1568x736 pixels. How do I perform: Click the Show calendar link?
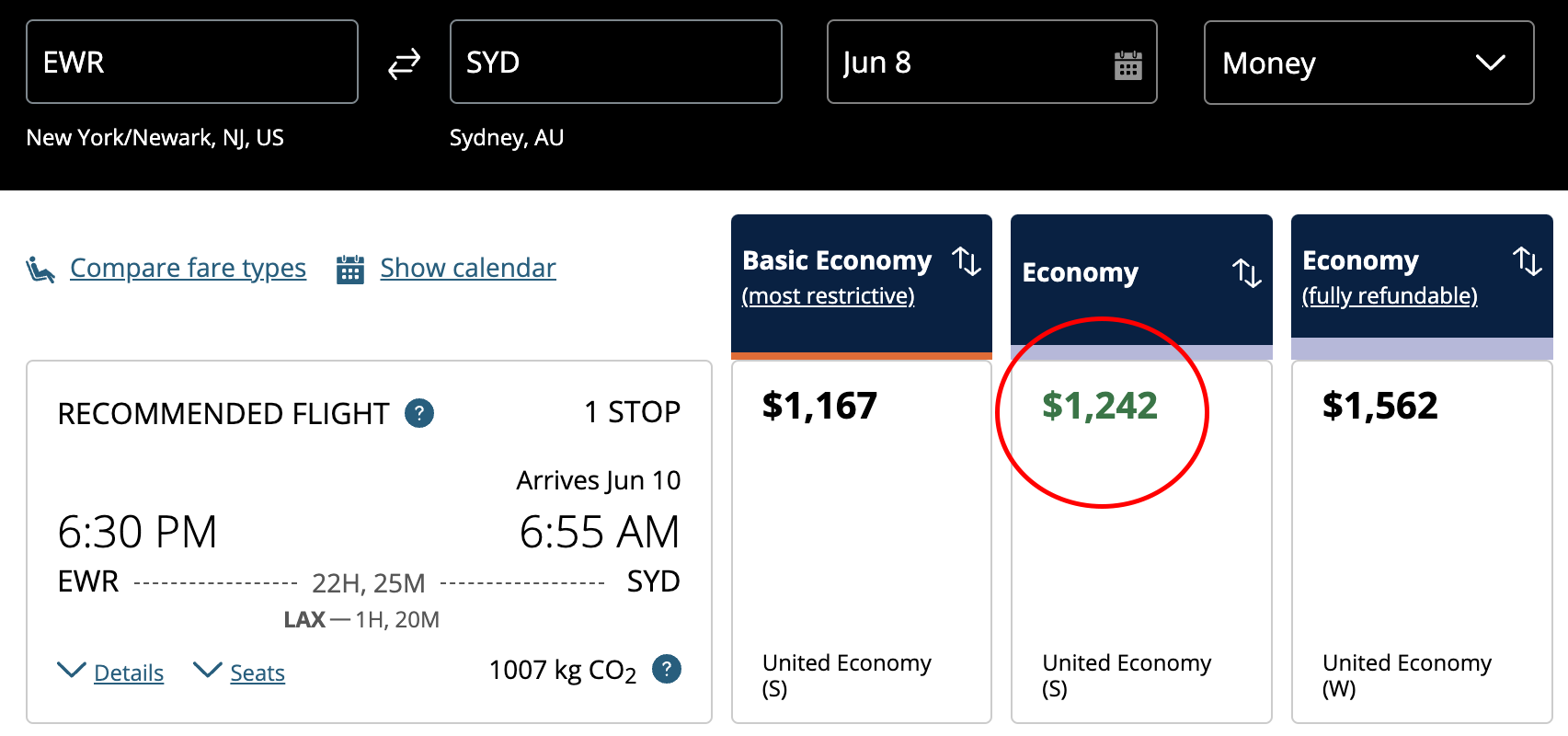(467, 268)
